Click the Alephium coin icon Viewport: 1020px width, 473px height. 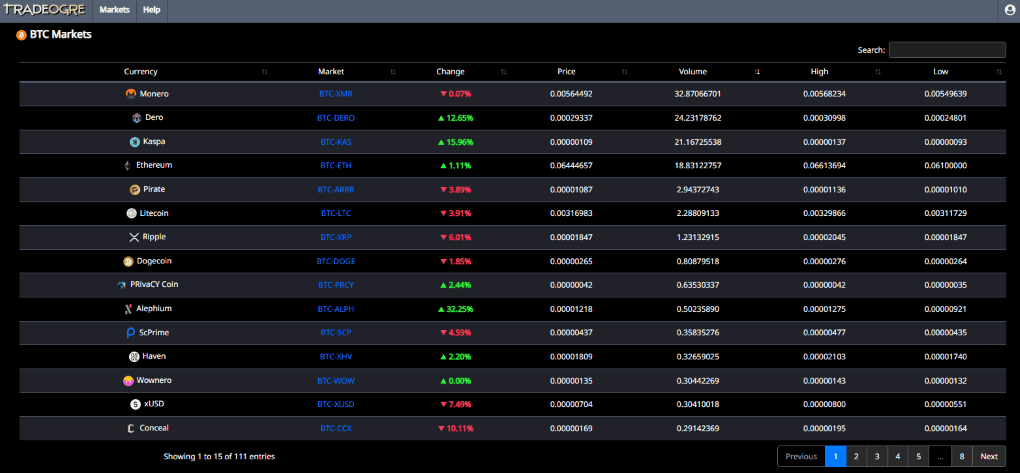[x=128, y=309]
